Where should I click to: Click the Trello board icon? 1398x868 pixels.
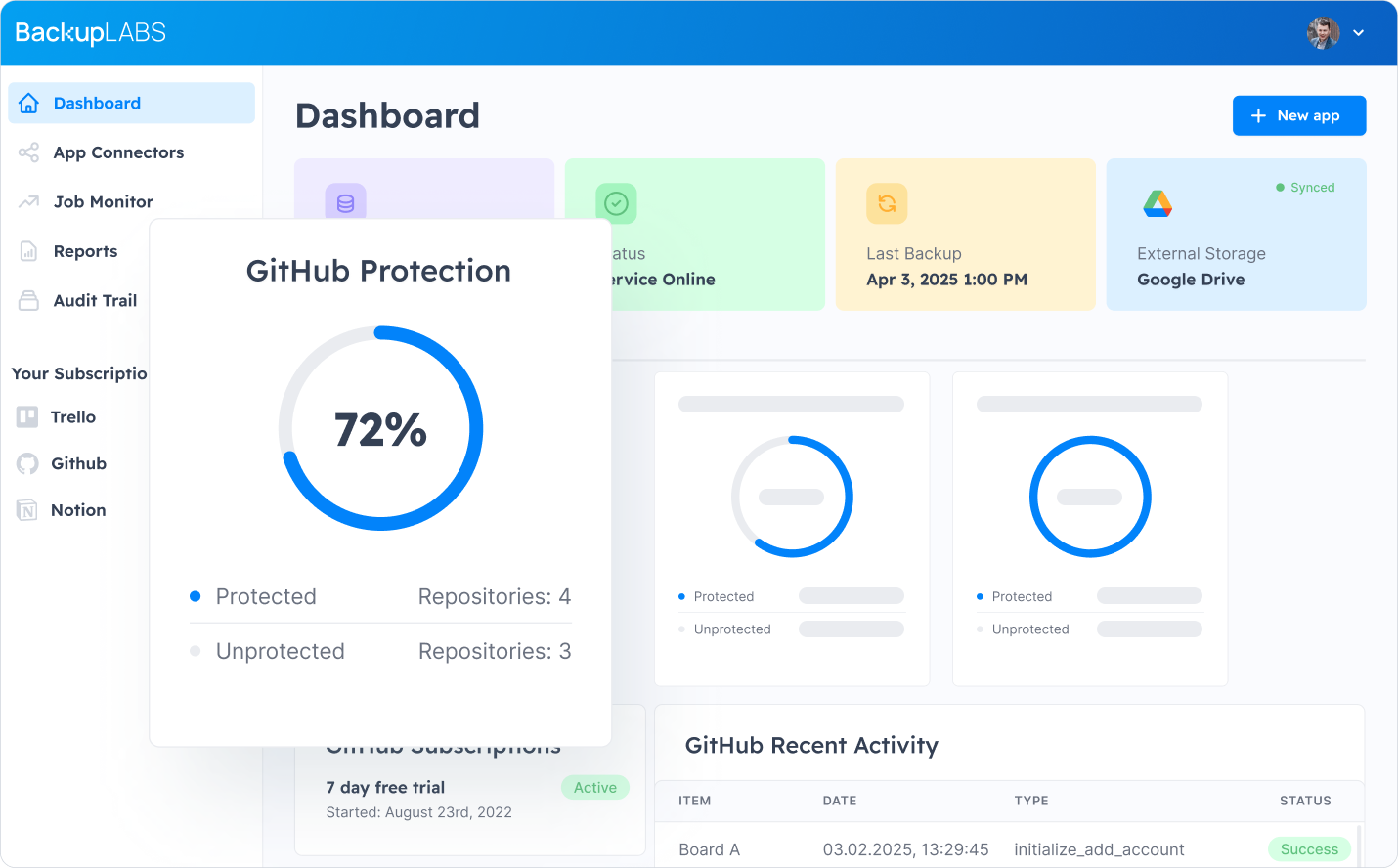(x=27, y=417)
